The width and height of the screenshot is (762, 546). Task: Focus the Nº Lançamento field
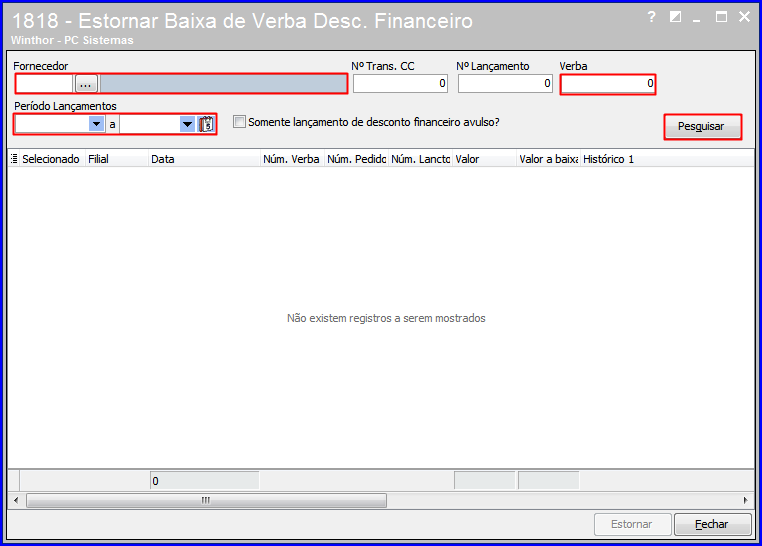point(505,84)
